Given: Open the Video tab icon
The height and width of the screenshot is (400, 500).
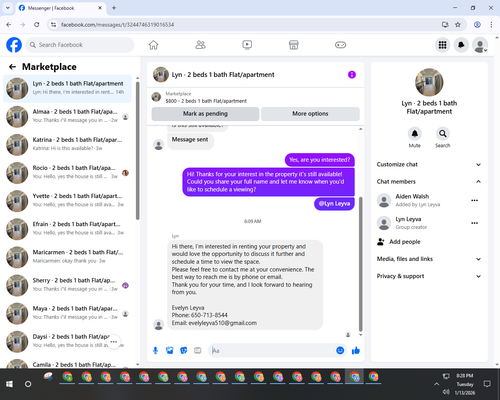Looking at the screenshot, I should (x=247, y=45).
